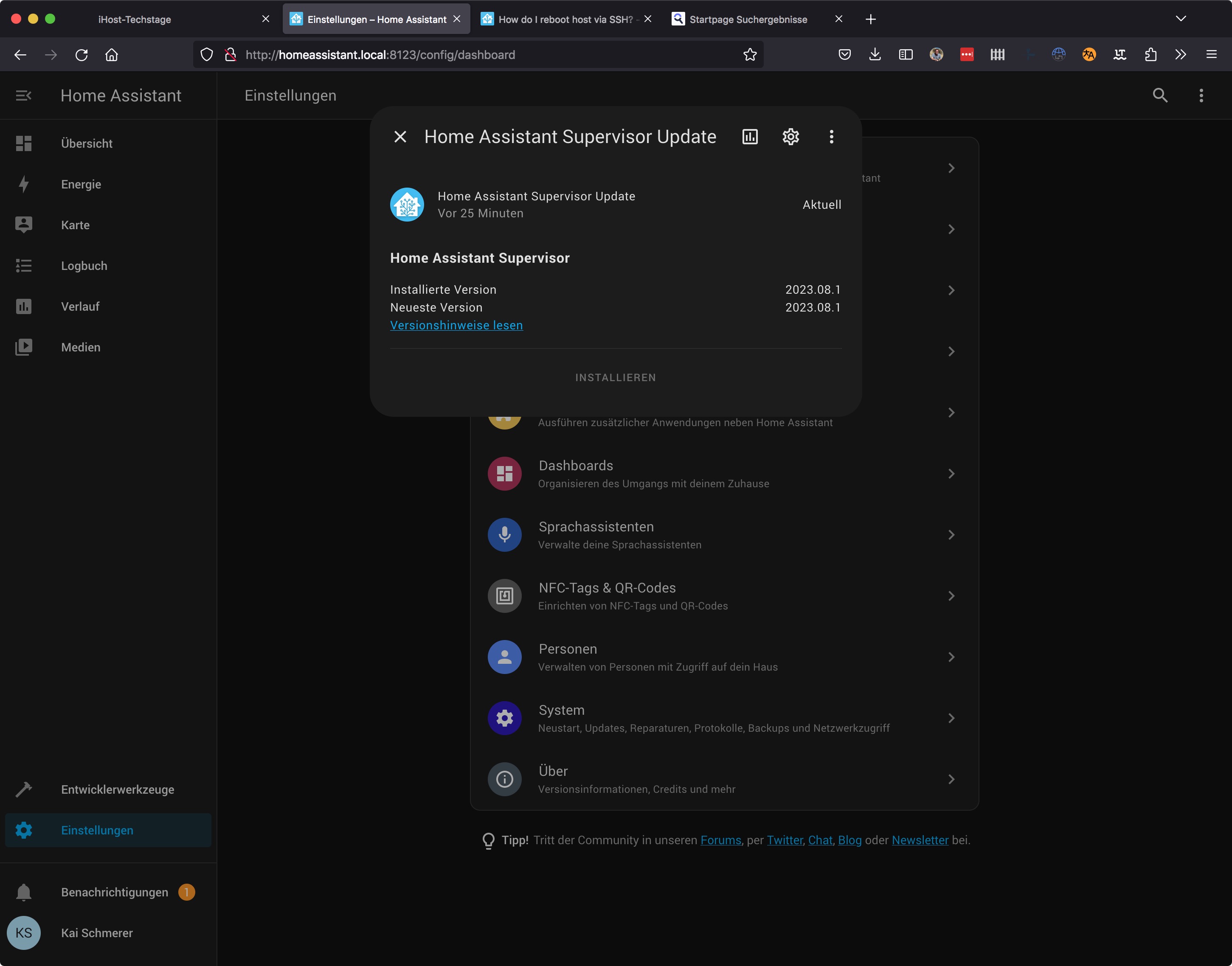Open Energie in the sidebar
The image size is (1232, 966).
81,184
